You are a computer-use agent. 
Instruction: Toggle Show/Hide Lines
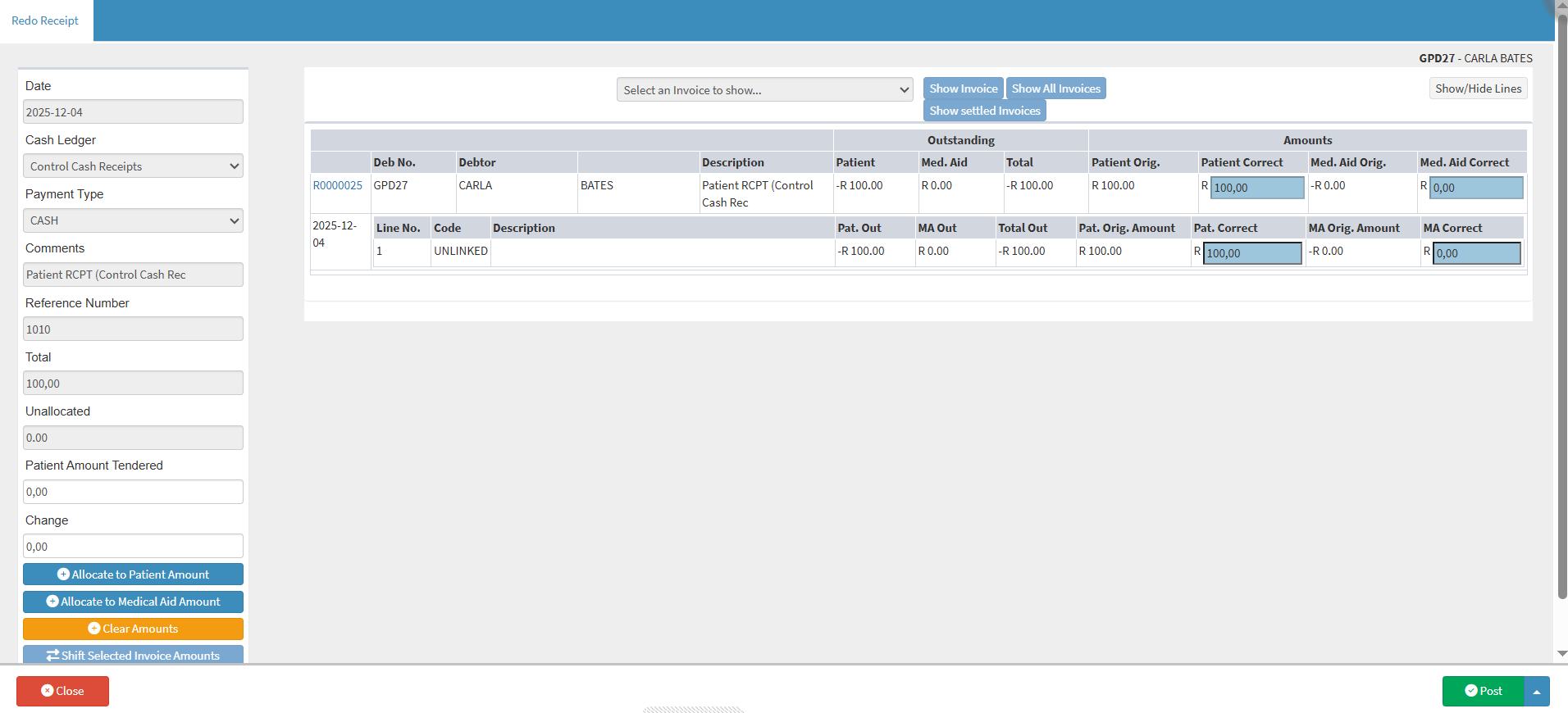click(x=1478, y=89)
